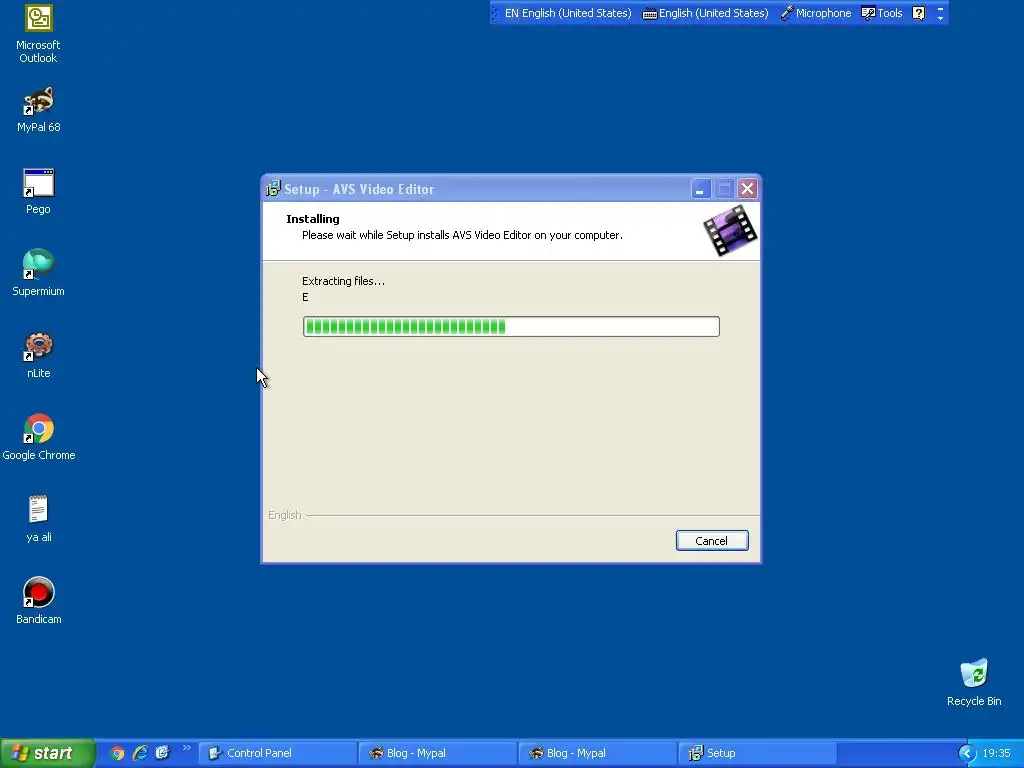This screenshot has width=1024, height=768.
Task: Open keyboard layout English (United States)
Action: tap(705, 13)
